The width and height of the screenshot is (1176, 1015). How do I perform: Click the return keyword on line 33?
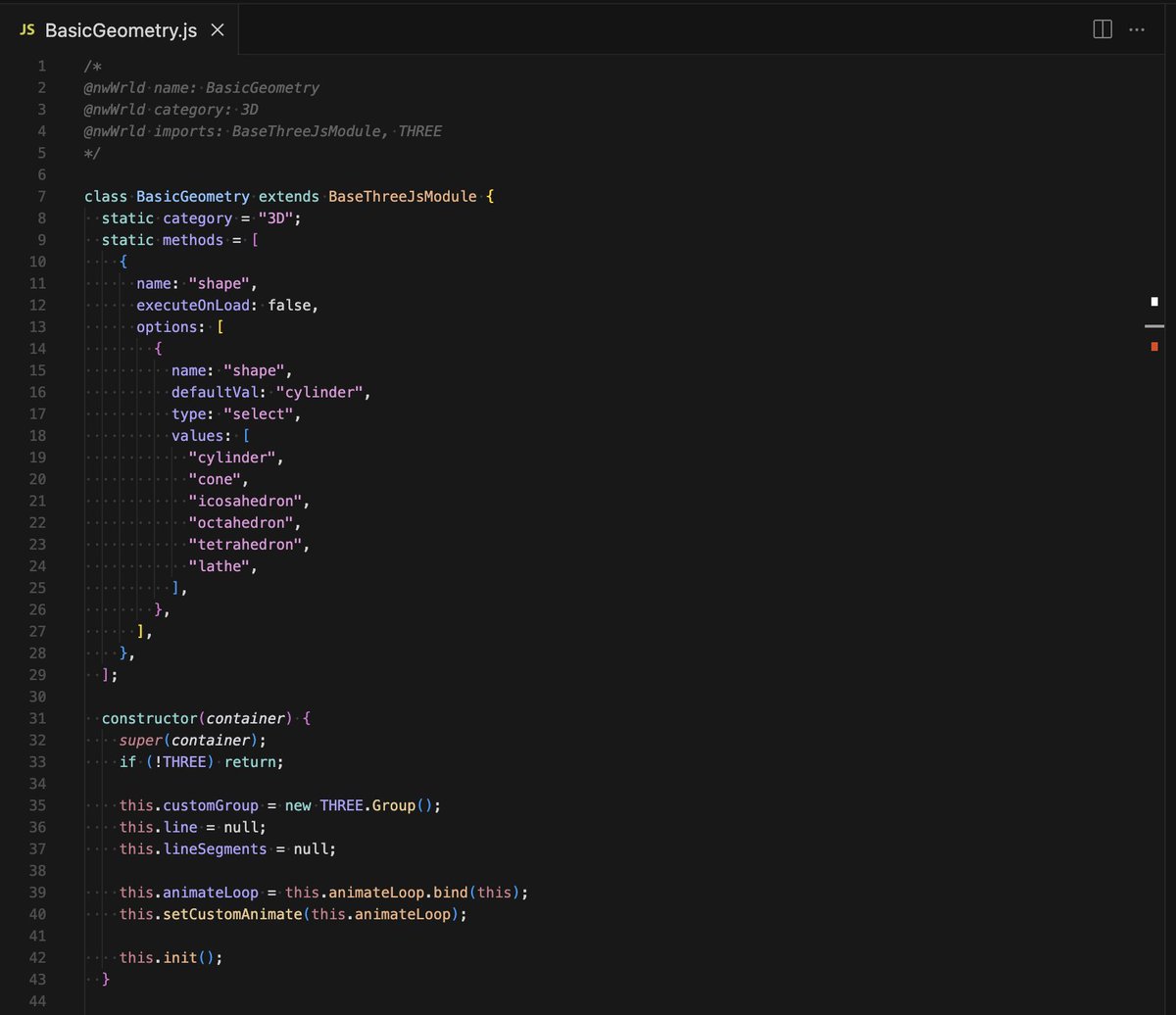click(250, 762)
